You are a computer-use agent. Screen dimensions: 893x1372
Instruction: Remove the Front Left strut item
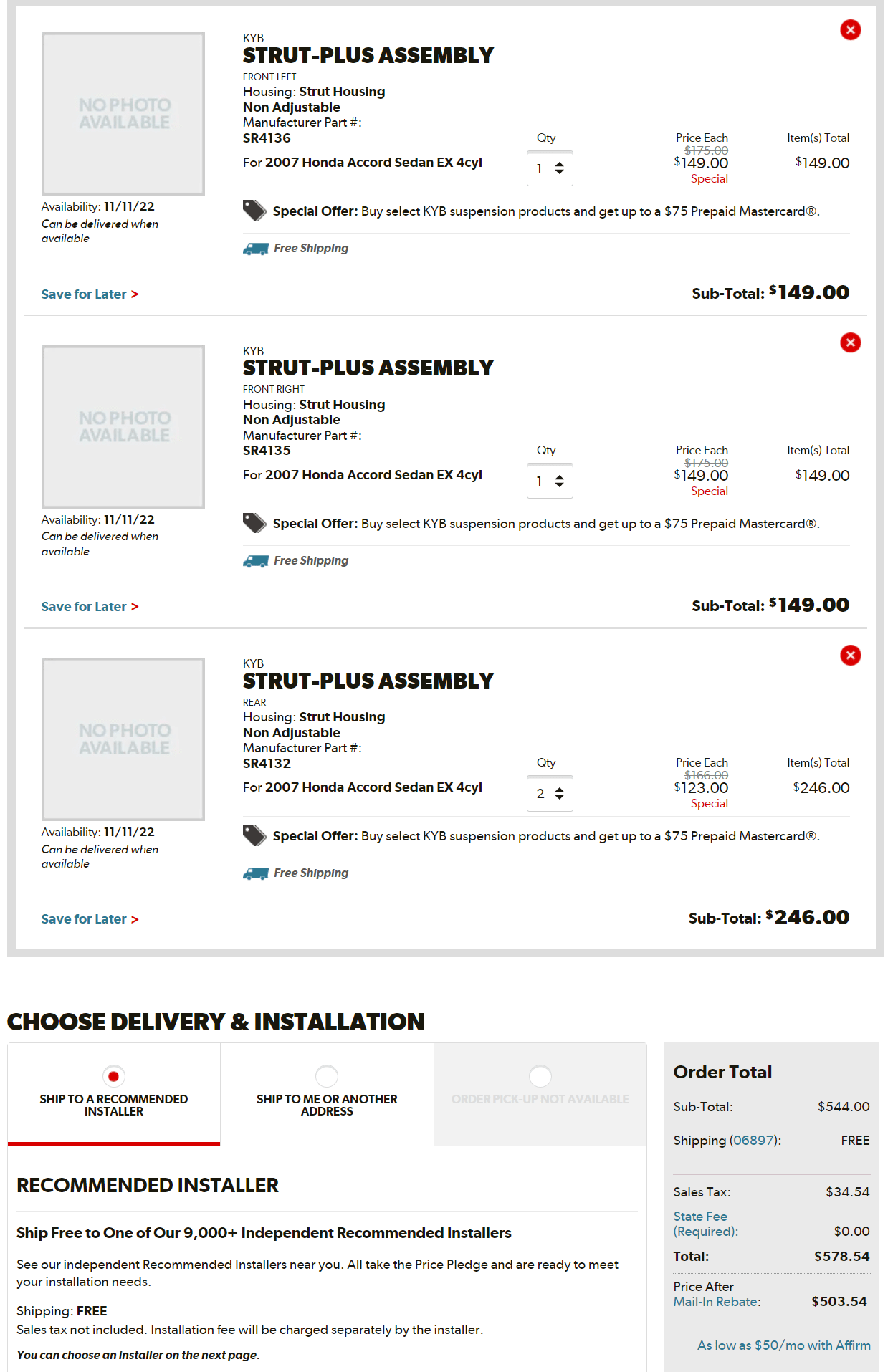point(850,30)
